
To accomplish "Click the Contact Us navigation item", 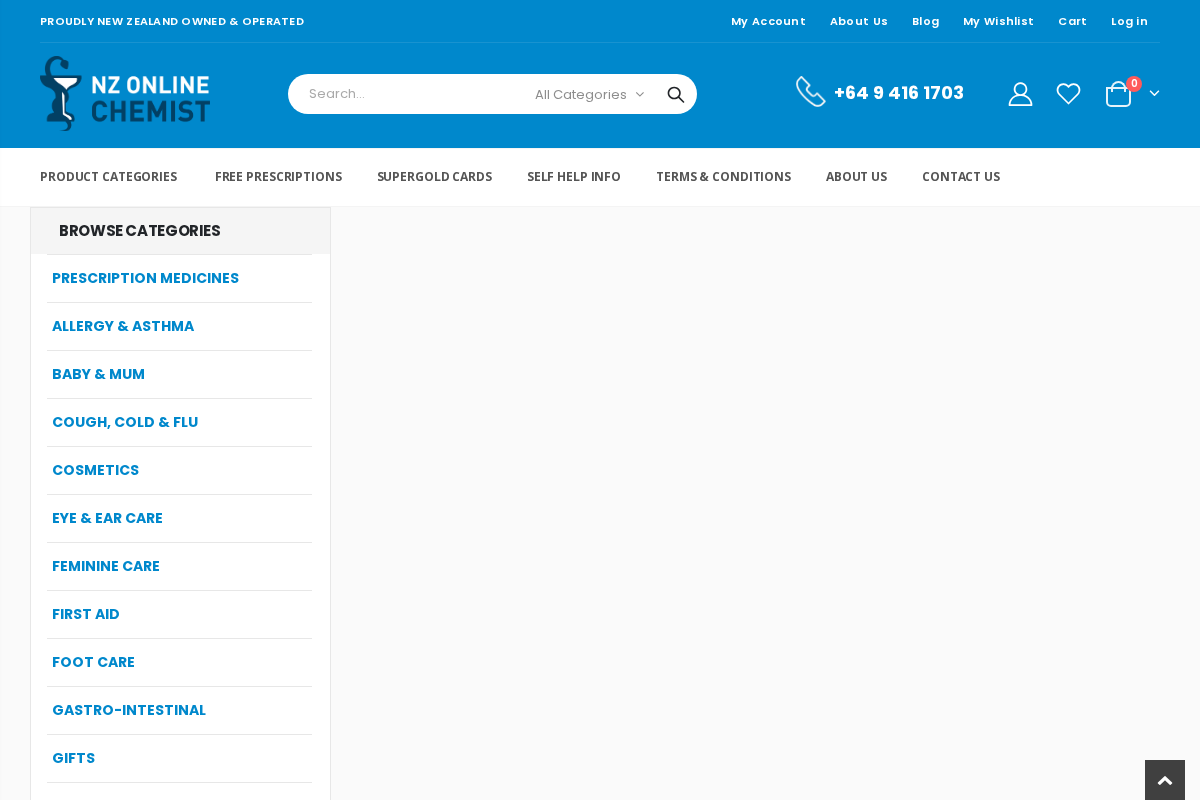I will pos(961,175).
